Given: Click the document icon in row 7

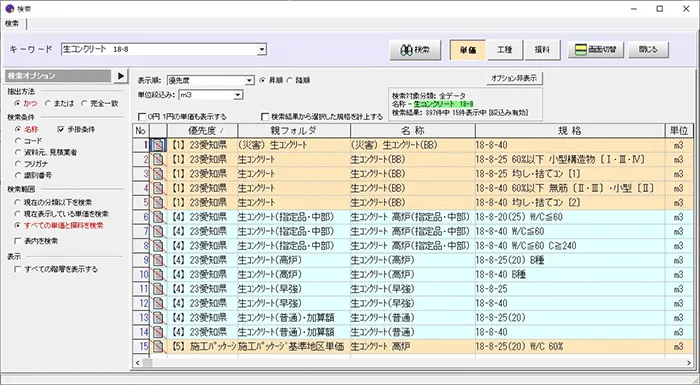Looking at the screenshot, I should [x=158, y=231].
